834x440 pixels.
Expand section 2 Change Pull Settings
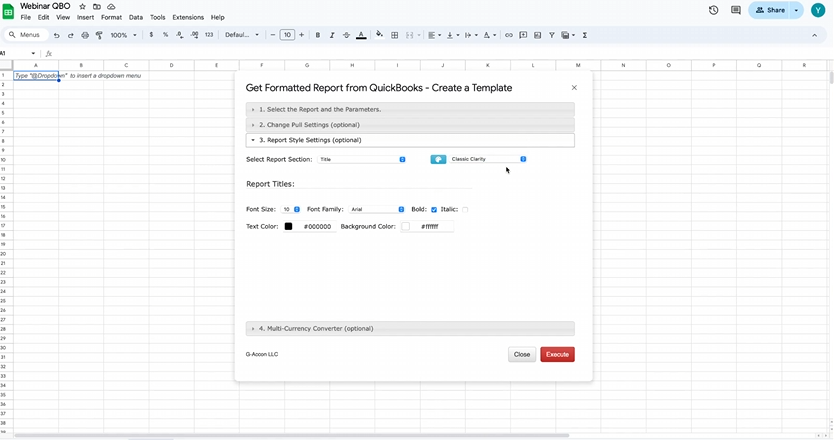tap(410, 125)
